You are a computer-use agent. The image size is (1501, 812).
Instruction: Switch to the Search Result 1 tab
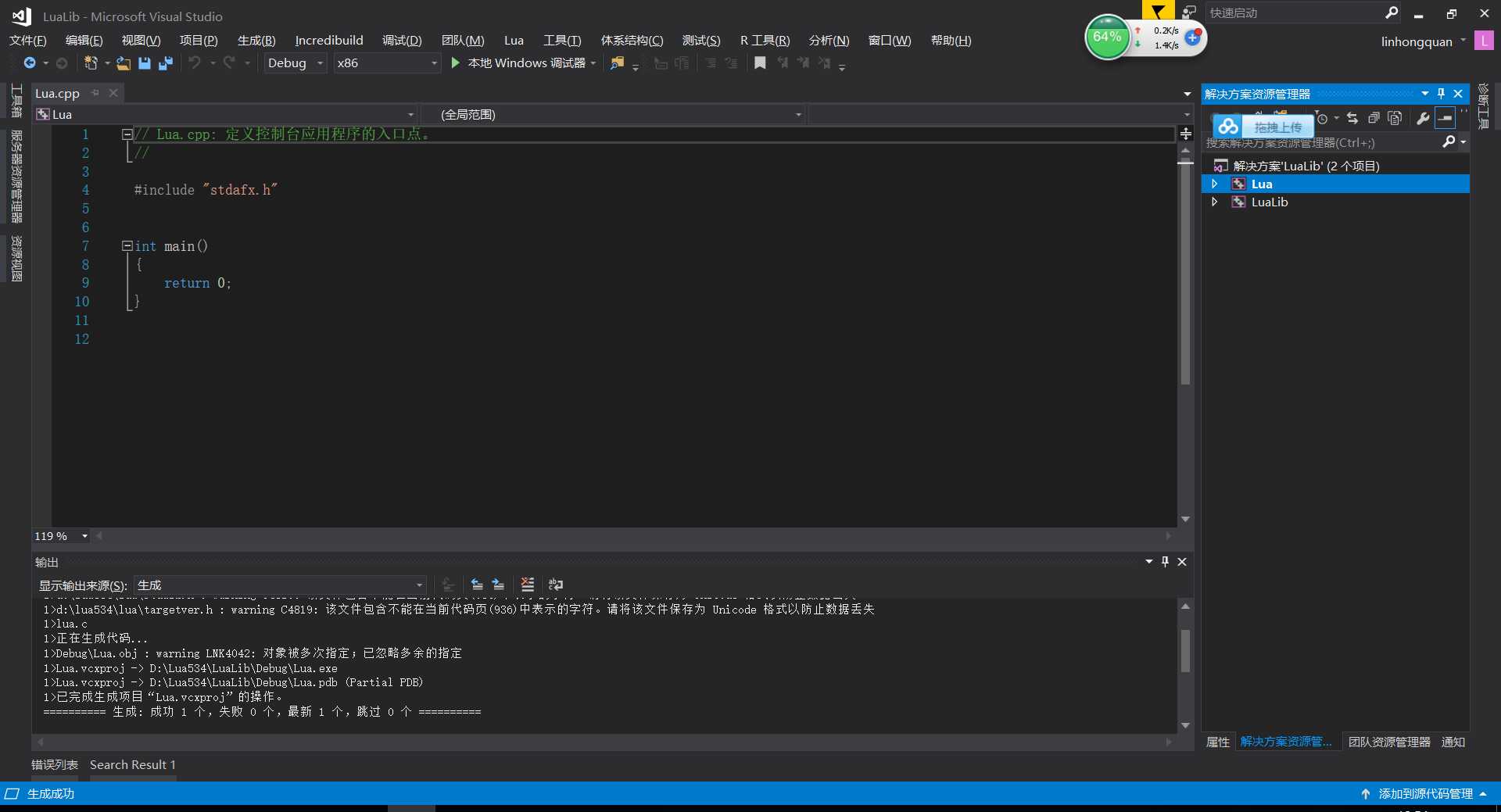[x=133, y=764]
